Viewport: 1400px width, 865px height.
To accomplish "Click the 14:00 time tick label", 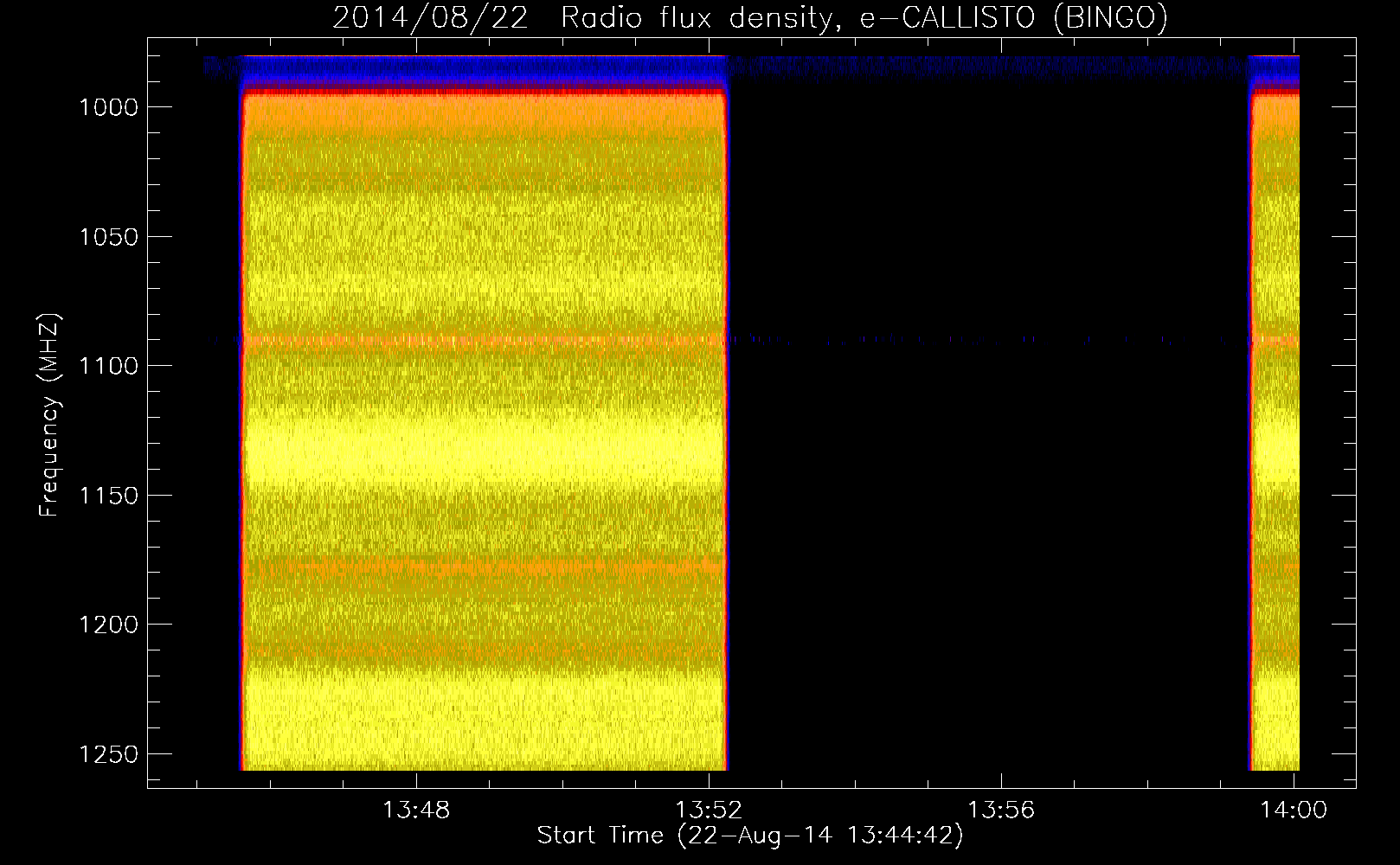I will 1294,811.
